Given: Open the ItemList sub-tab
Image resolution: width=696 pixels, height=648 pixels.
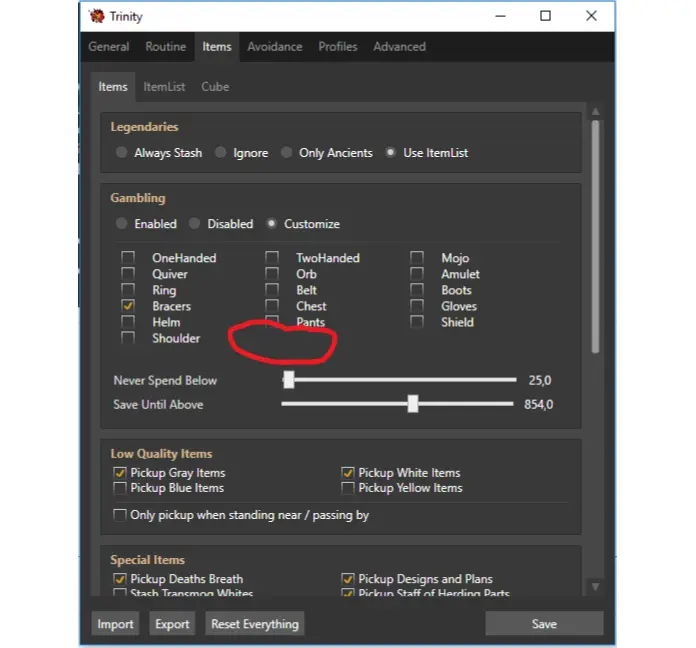Looking at the screenshot, I should pyautogui.click(x=164, y=87).
